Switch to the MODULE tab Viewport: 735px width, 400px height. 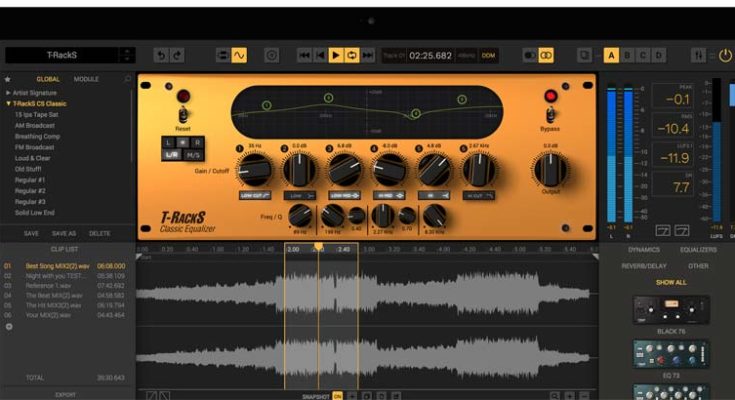coord(86,79)
